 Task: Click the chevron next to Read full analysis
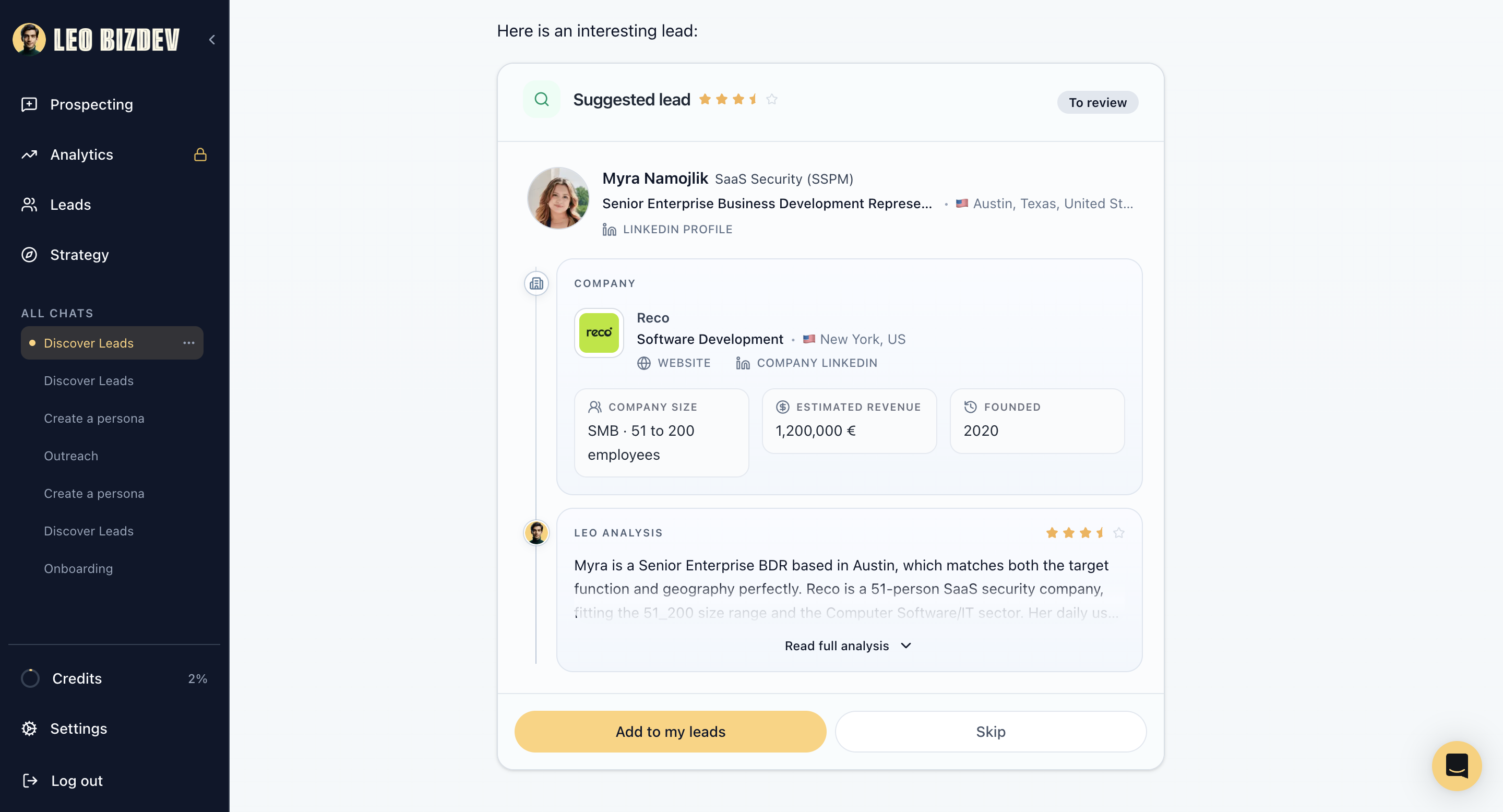tap(905, 646)
